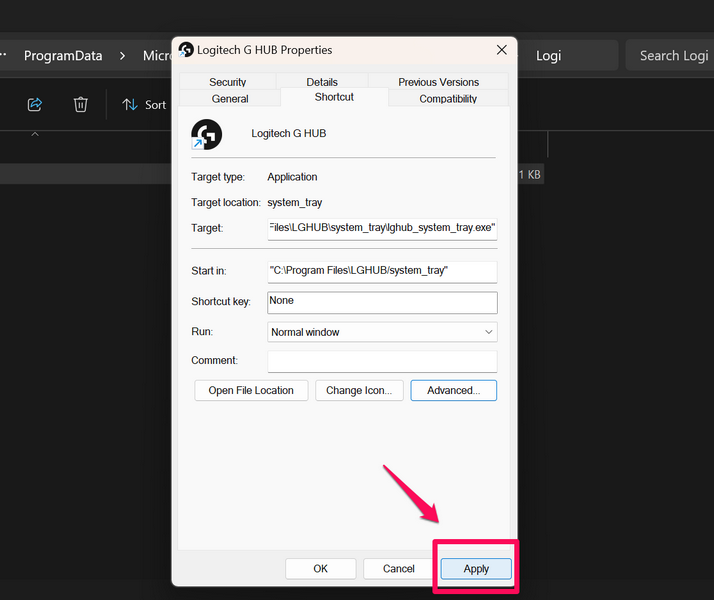Select the Previous Versions tab
The height and width of the screenshot is (600, 714).
[438, 82]
